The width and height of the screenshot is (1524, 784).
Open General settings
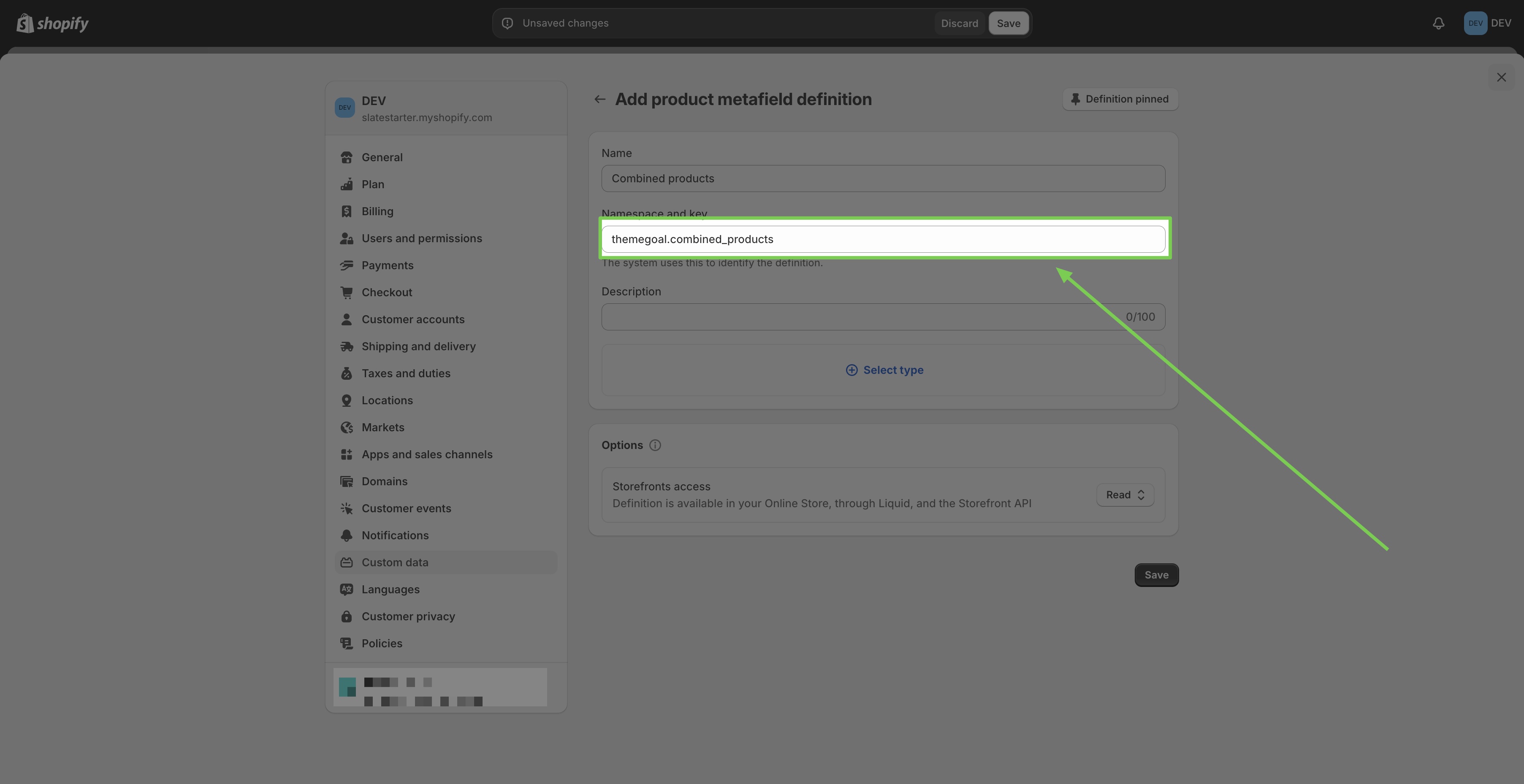[446, 157]
